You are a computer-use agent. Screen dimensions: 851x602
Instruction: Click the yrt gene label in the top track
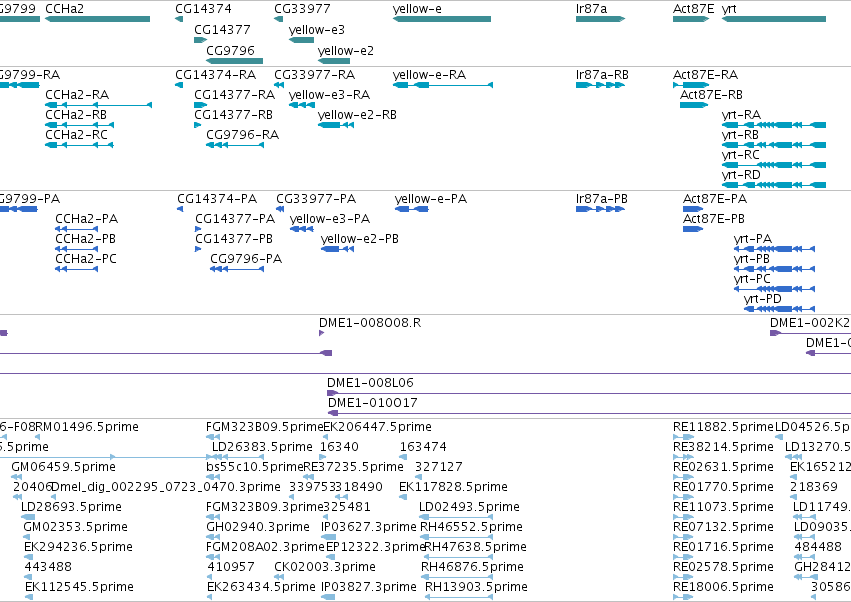729,9
